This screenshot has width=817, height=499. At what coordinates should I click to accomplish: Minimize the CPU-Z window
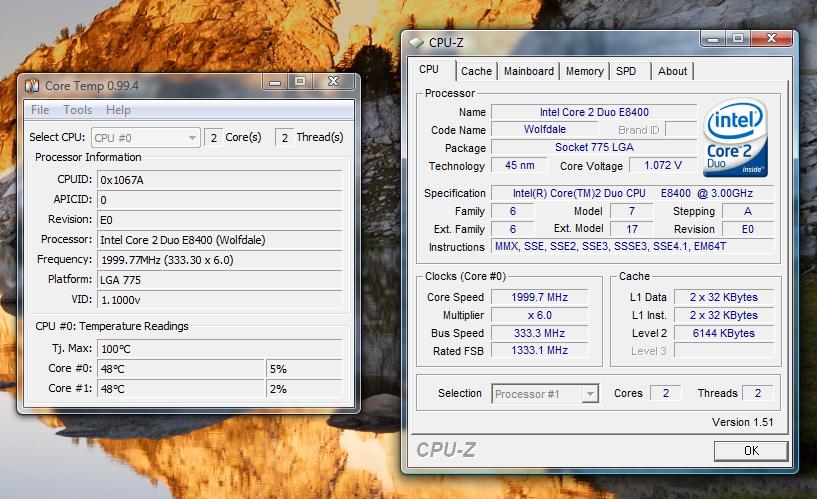713,39
